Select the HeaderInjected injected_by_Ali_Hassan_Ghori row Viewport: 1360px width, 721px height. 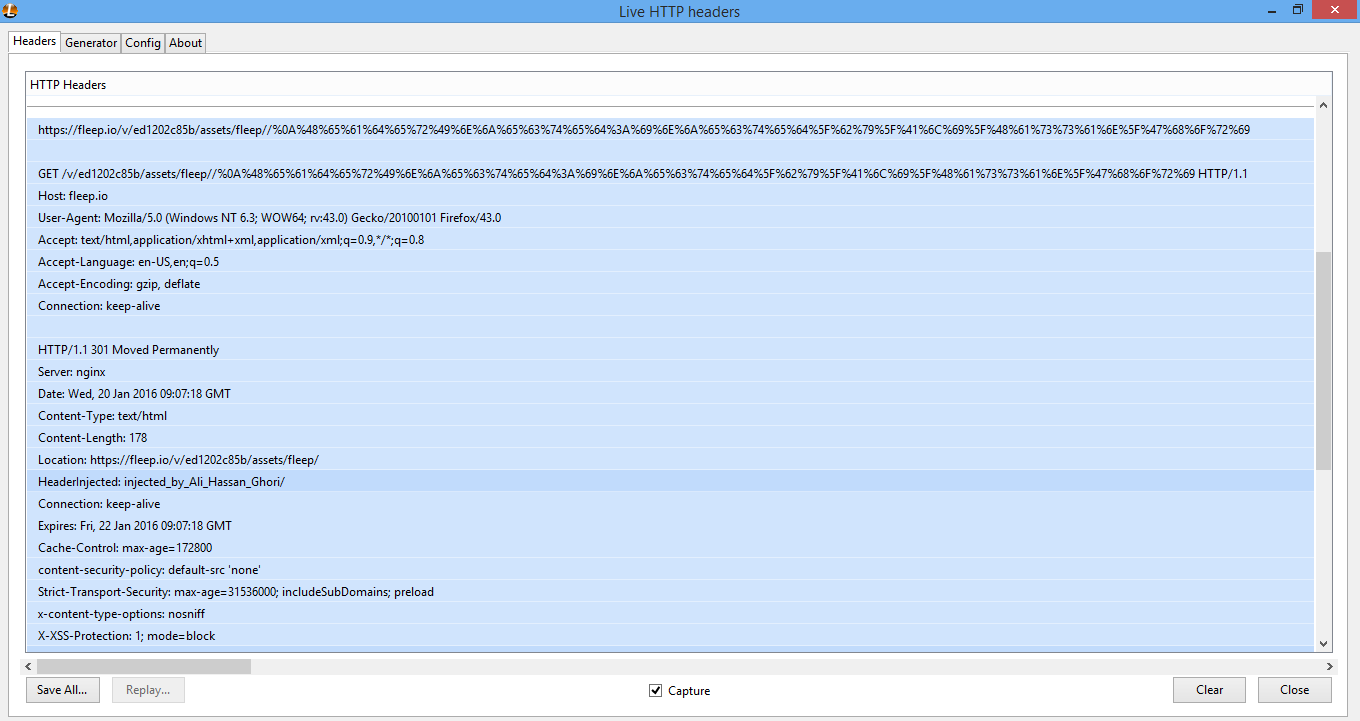click(671, 481)
